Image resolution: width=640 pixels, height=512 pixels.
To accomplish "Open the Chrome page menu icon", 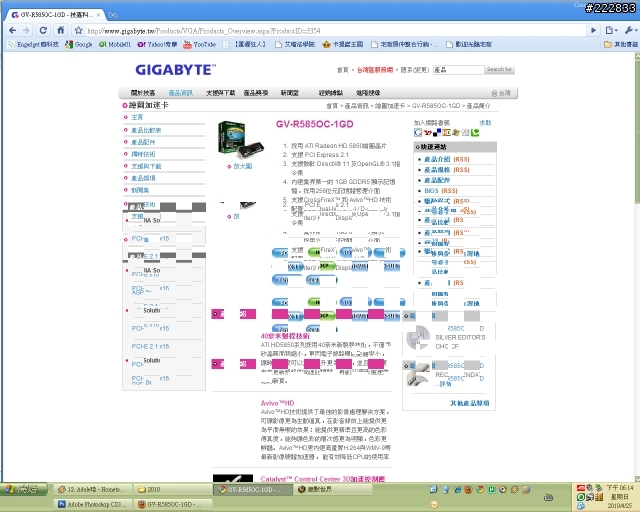I will 611,30.
